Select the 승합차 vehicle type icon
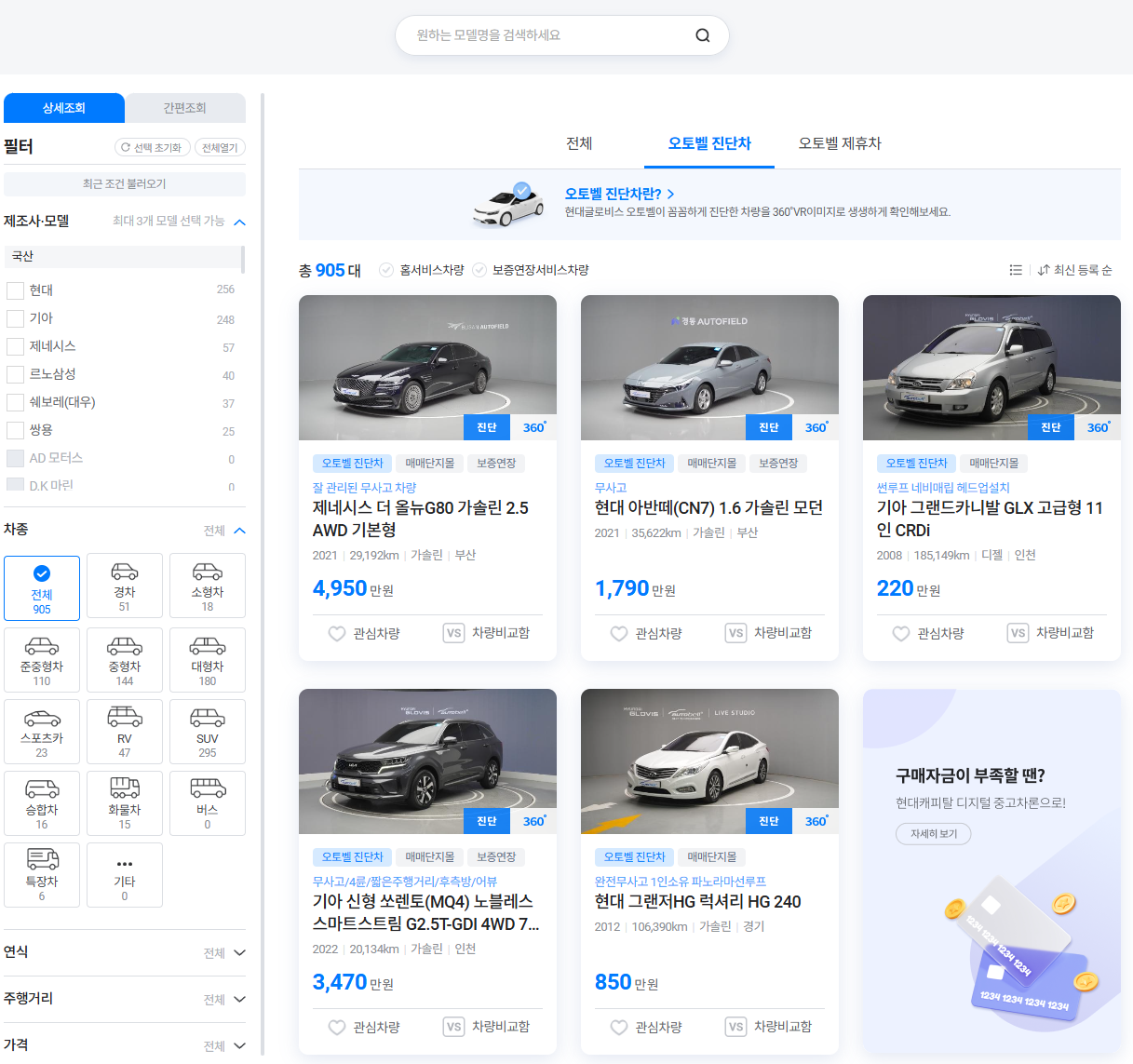Viewport: 1133px width, 1064px height. tap(42, 803)
